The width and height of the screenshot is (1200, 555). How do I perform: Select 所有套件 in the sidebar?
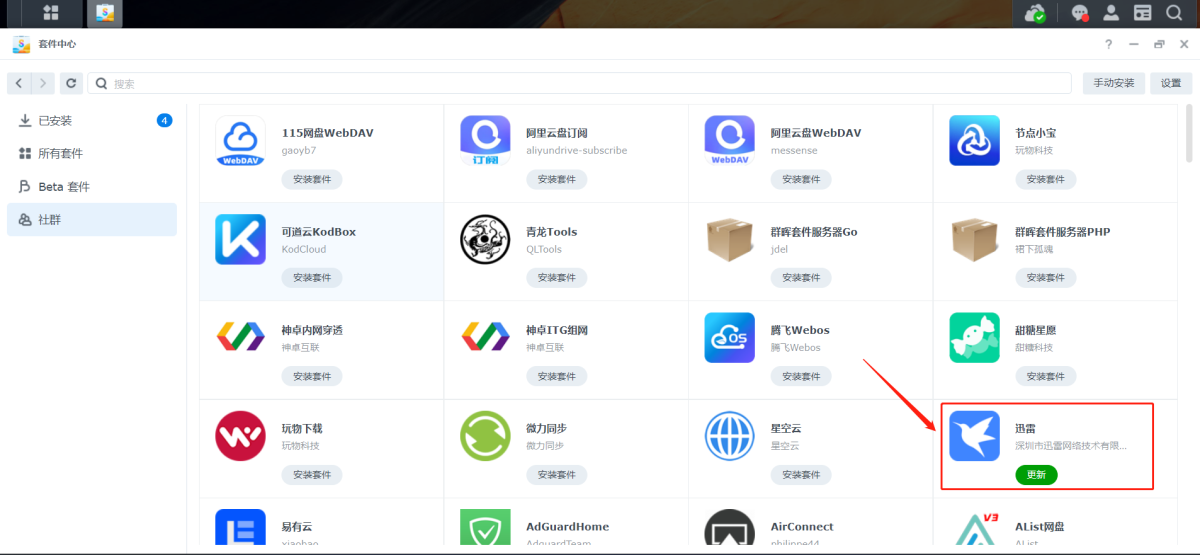pyautogui.click(x=92, y=153)
